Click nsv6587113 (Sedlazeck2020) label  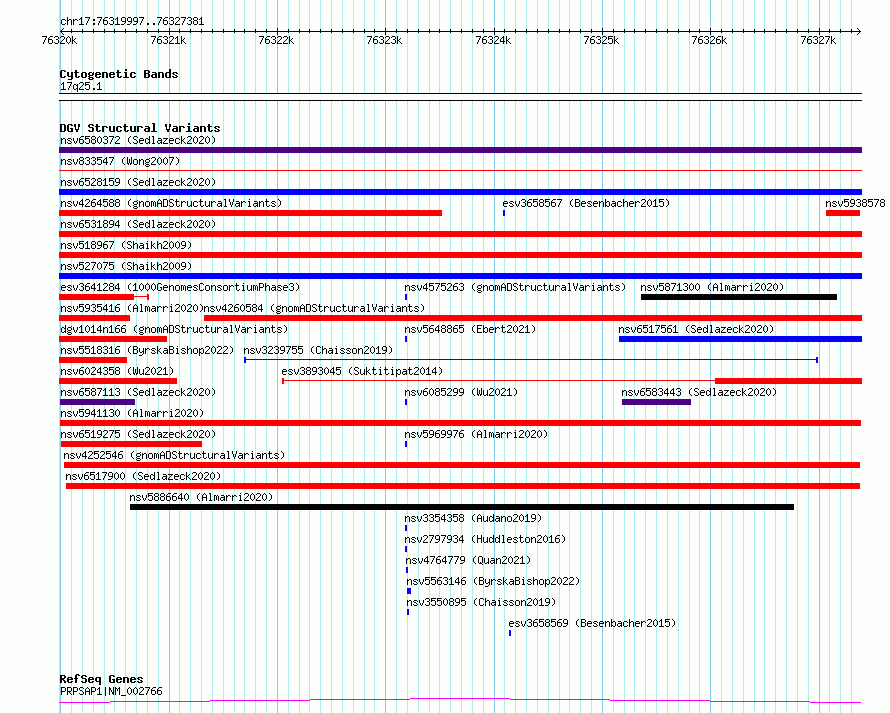coord(138,392)
